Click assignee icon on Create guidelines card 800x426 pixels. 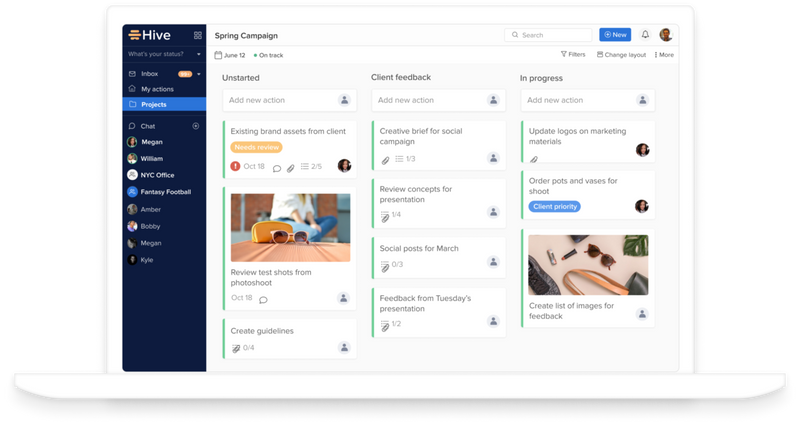click(x=344, y=347)
